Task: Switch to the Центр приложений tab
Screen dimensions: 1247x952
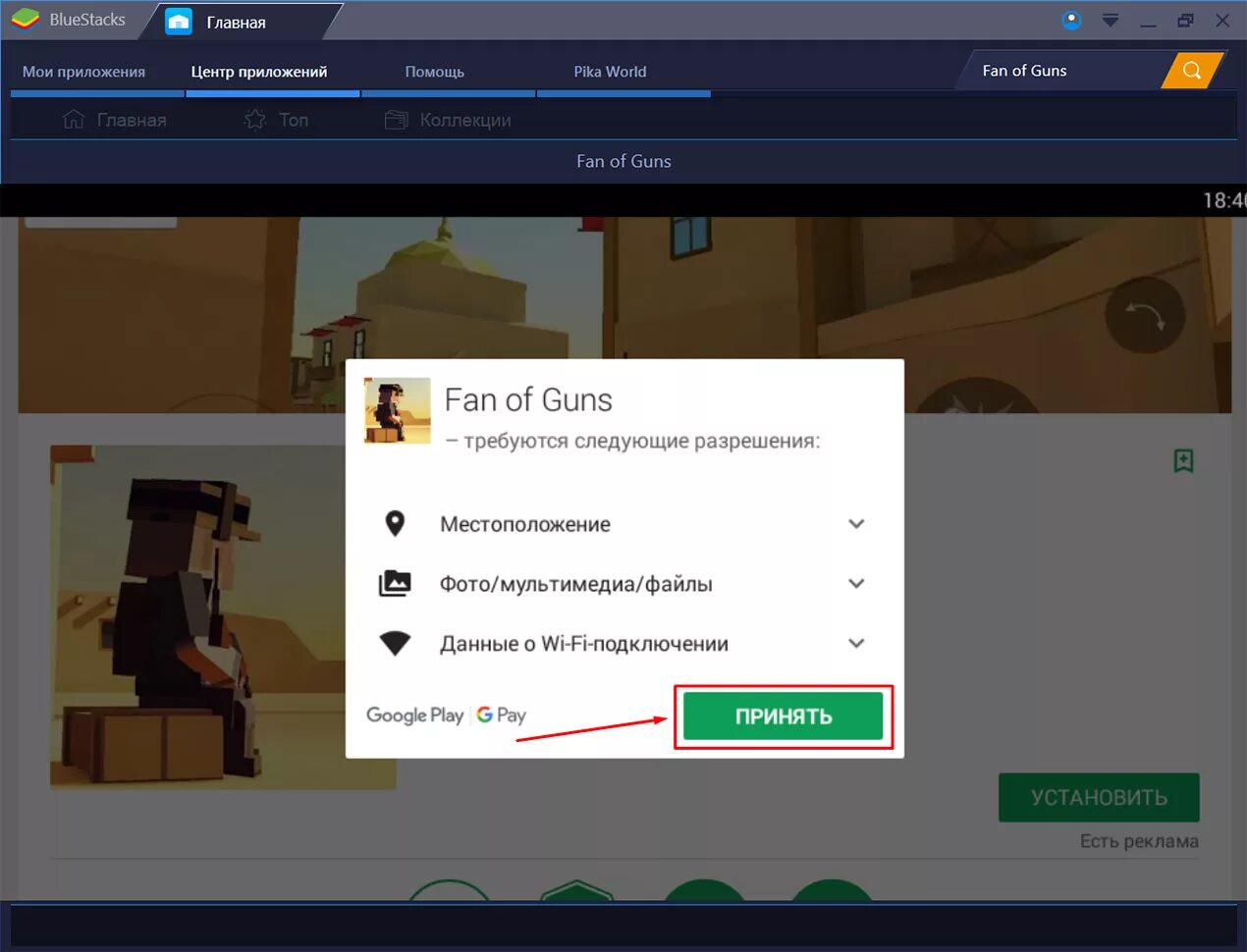Action: click(x=259, y=72)
